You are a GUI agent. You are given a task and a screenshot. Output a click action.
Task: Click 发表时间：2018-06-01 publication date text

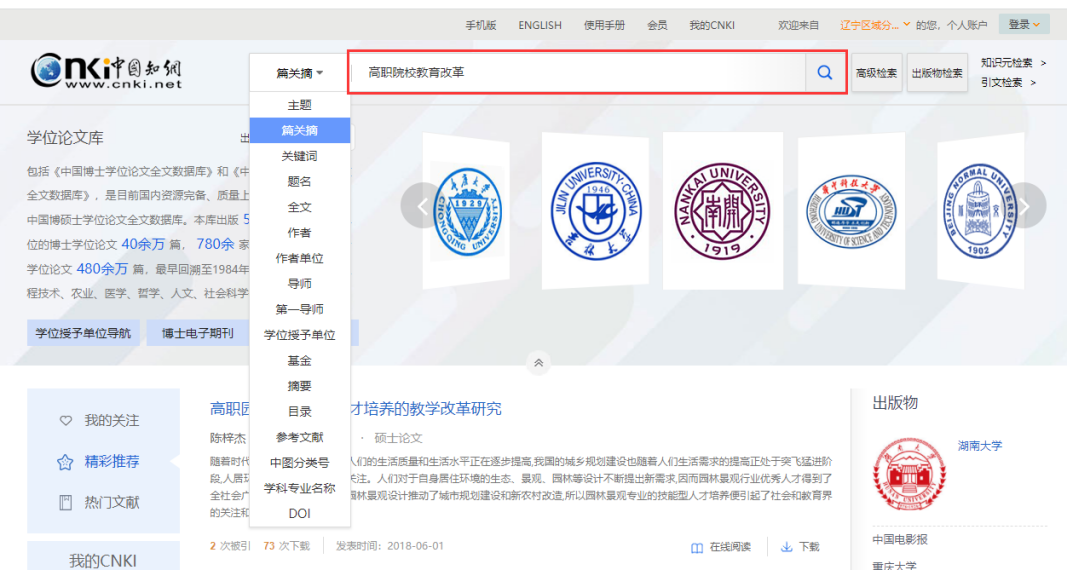[390, 546]
